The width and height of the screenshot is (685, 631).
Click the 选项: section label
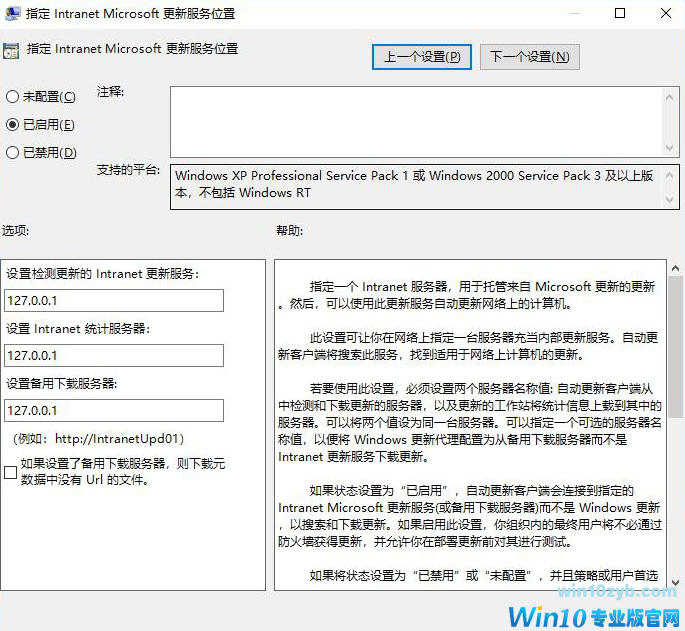click(15, 230)
